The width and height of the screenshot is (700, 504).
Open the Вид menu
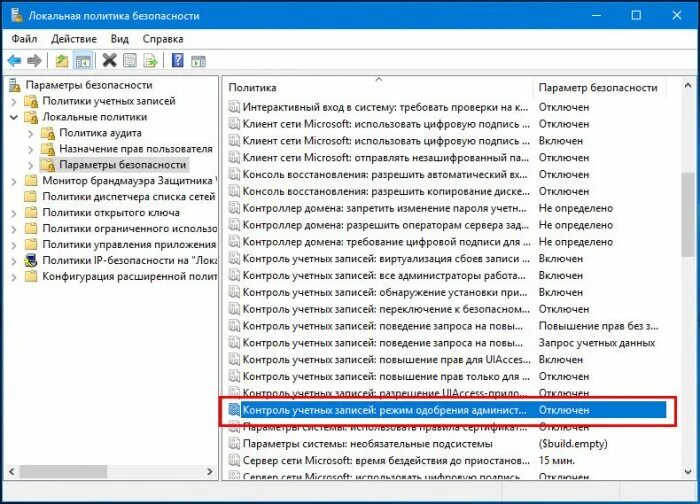pos(120,39)
